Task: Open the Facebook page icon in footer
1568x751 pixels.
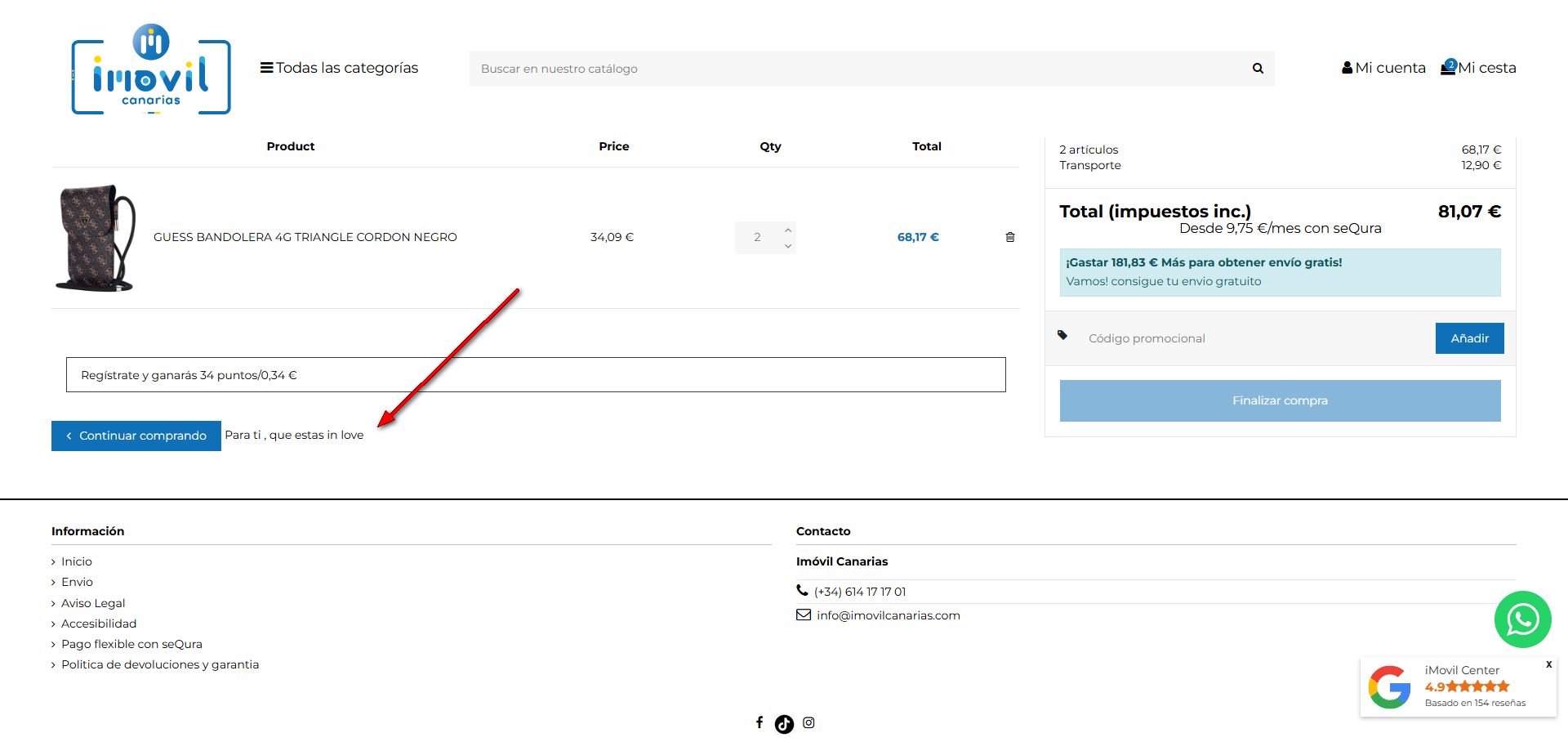Action: [x=759, y=722]
